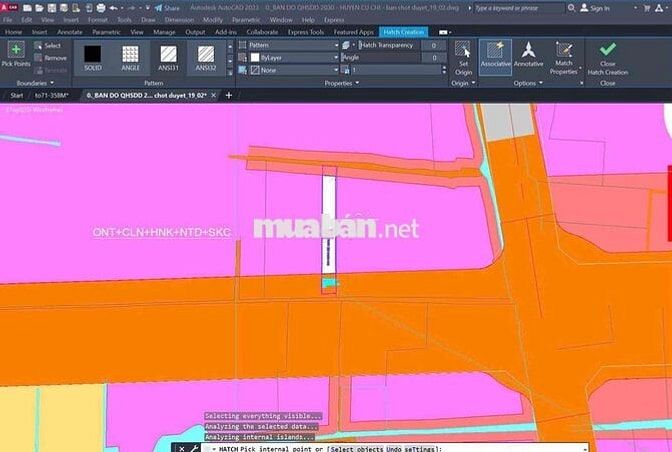This screenshot has height=452, width=672.
Task: Click the Angle slider field
Action: (x=380, y=57)
